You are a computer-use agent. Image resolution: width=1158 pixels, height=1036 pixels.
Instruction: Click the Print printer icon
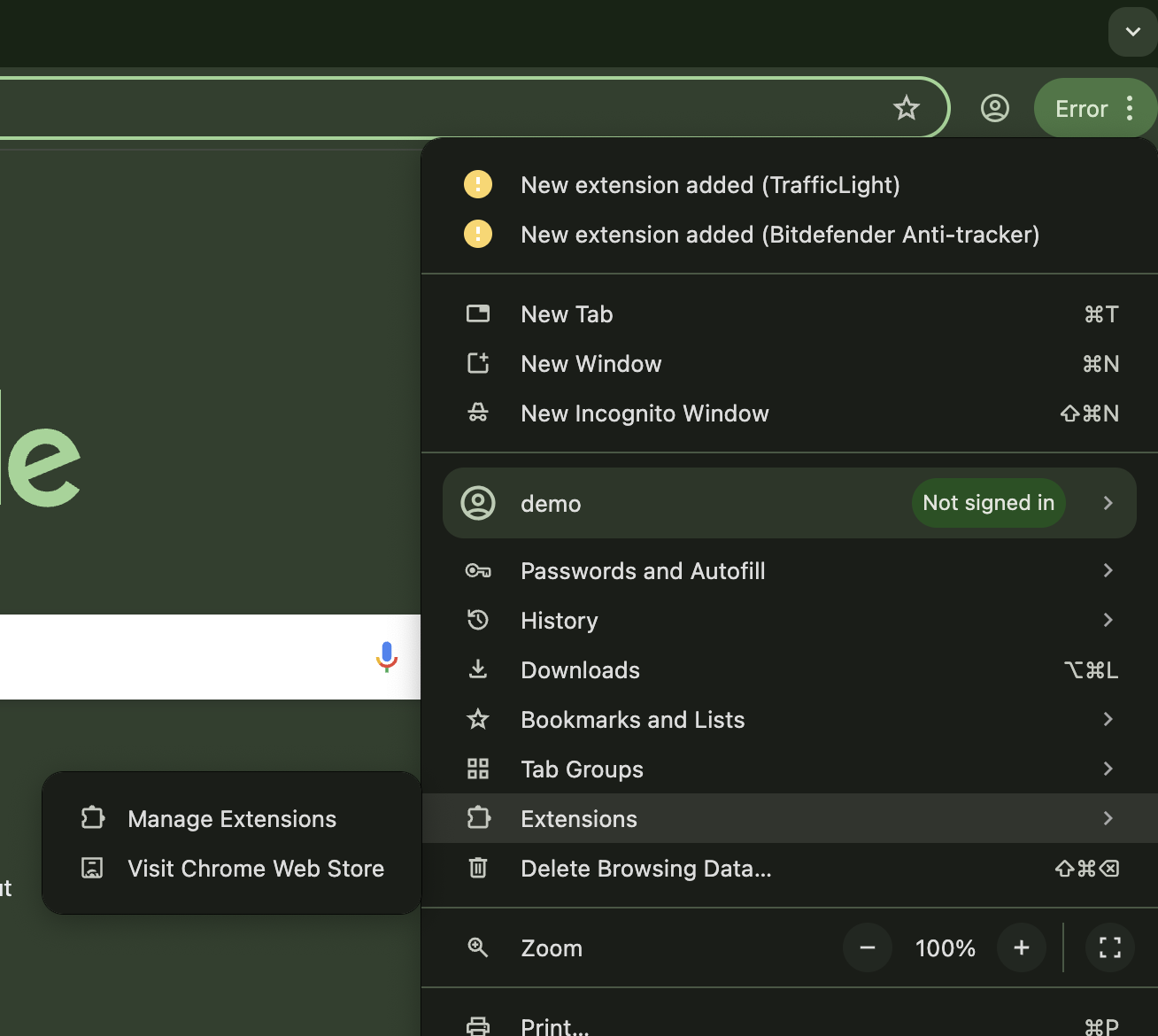click(478, 1026)
